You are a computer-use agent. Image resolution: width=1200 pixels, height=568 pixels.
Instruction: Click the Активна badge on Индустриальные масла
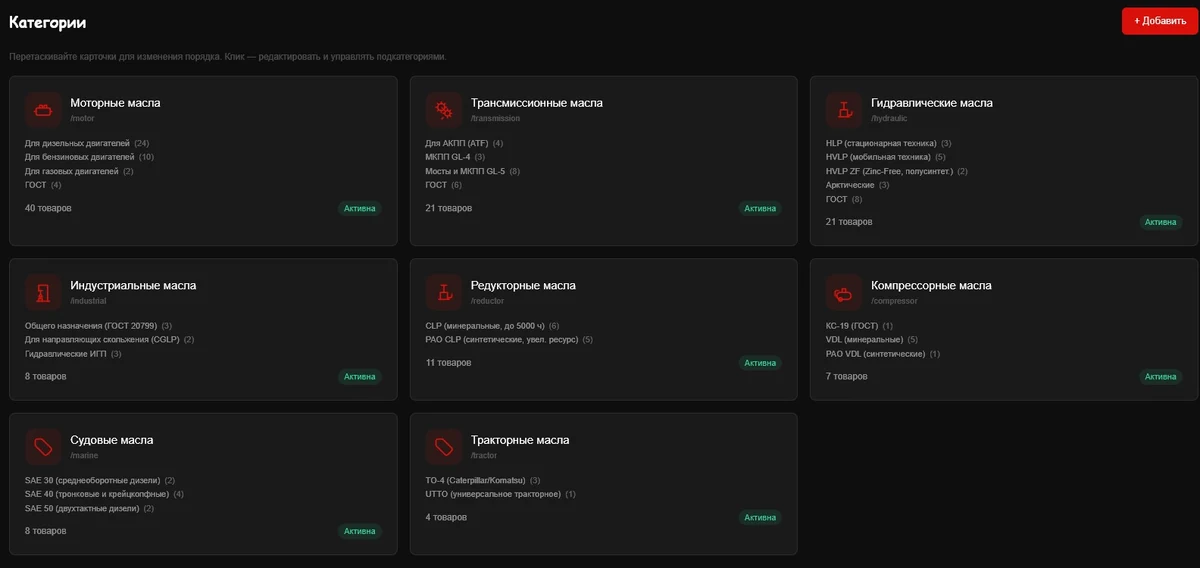click(x=360, y=377)
